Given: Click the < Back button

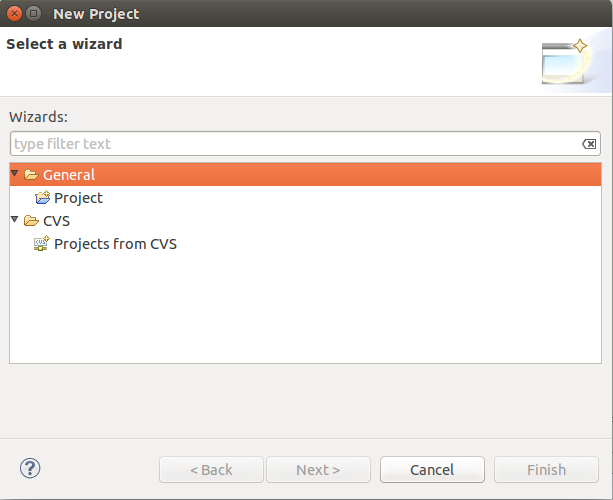Looking at the screenshot, I should click(211, 470).
